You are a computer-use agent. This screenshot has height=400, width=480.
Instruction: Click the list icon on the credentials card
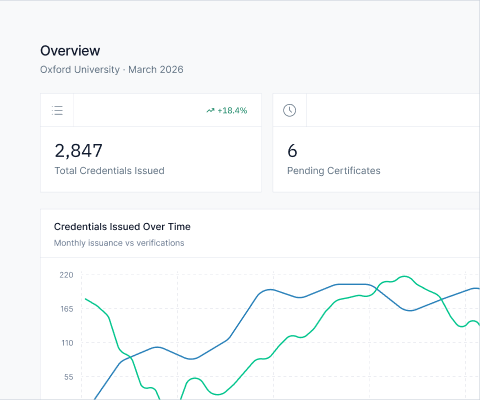57,110
